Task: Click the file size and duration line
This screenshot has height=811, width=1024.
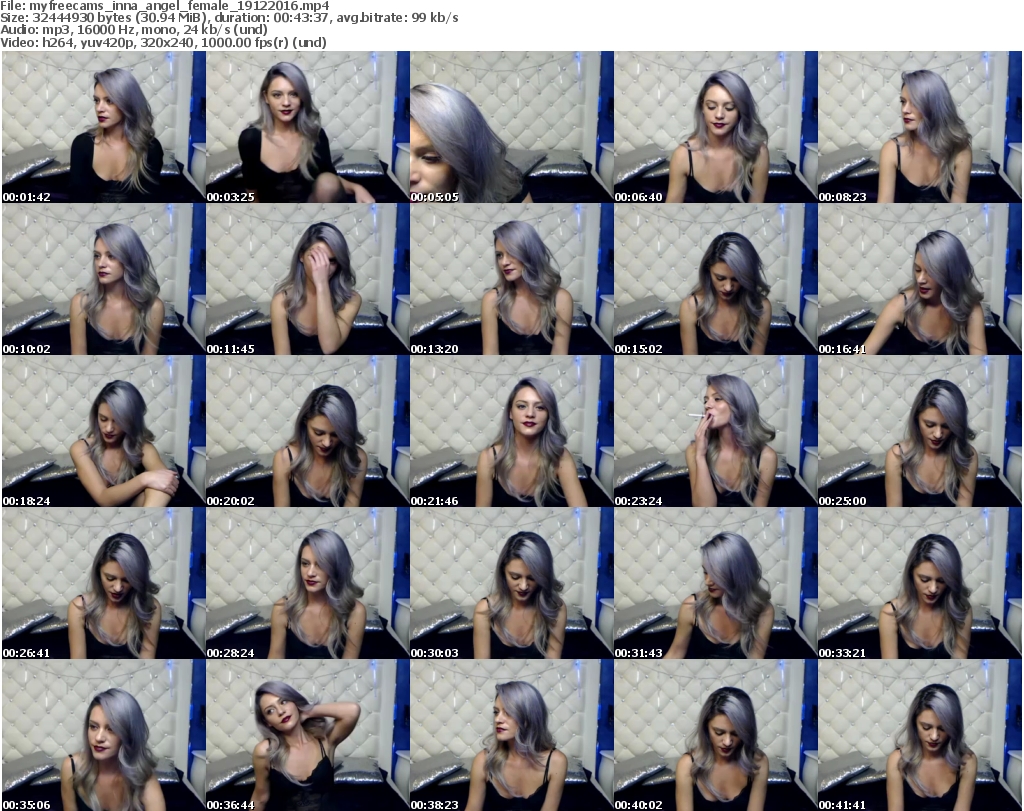Action: [229, 18]
